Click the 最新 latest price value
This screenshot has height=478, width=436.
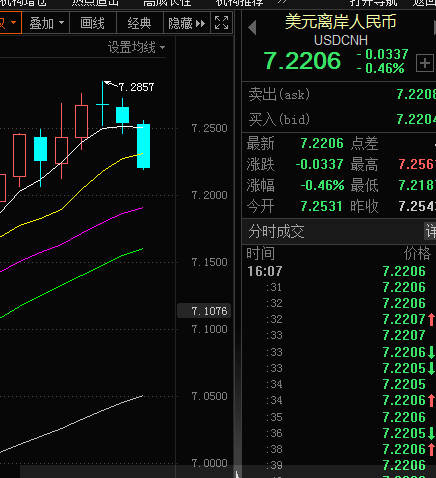[322, 143]
